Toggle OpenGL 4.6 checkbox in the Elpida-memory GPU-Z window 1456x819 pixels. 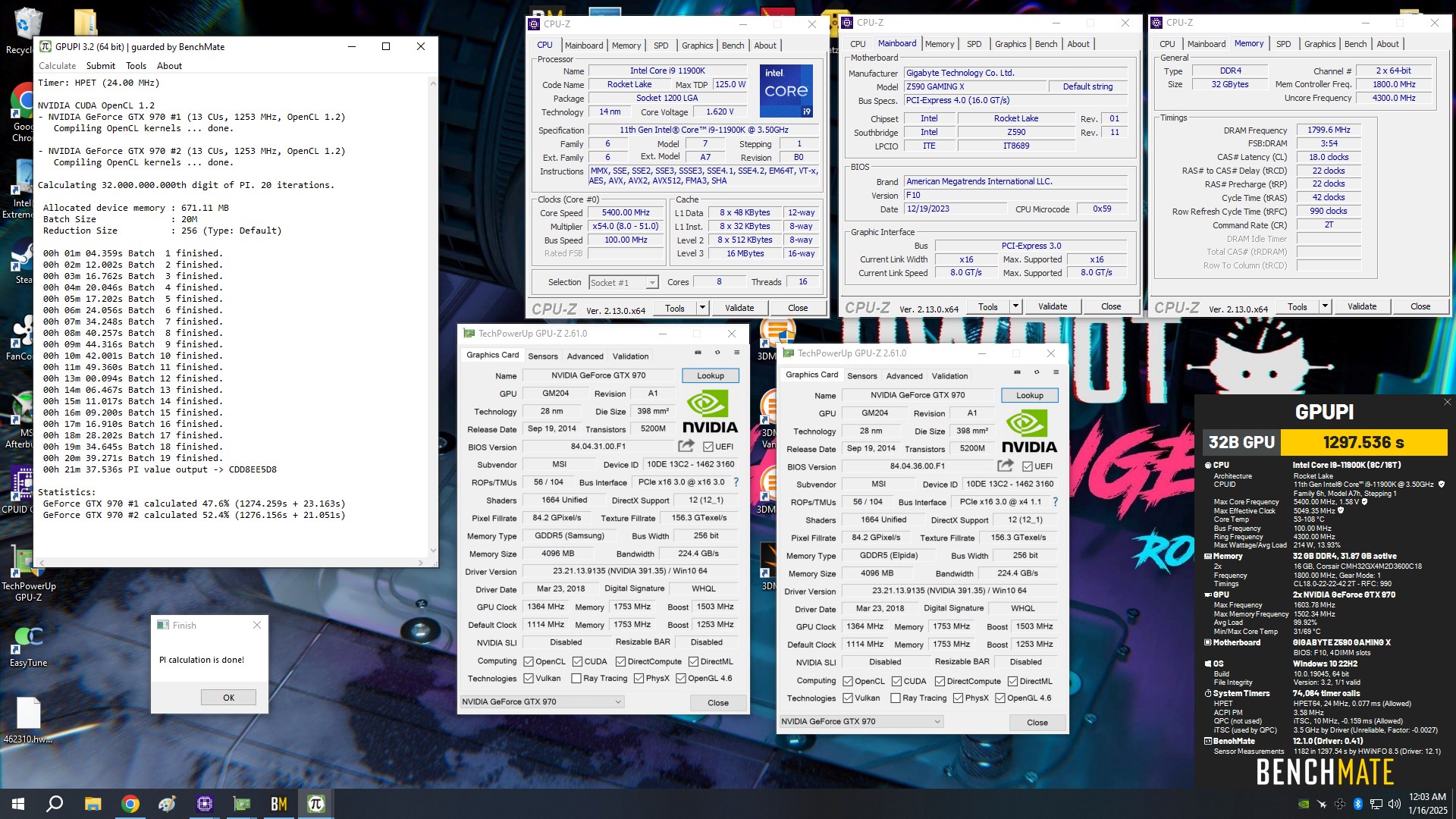pyautogui.click(x=1000, y=698)
